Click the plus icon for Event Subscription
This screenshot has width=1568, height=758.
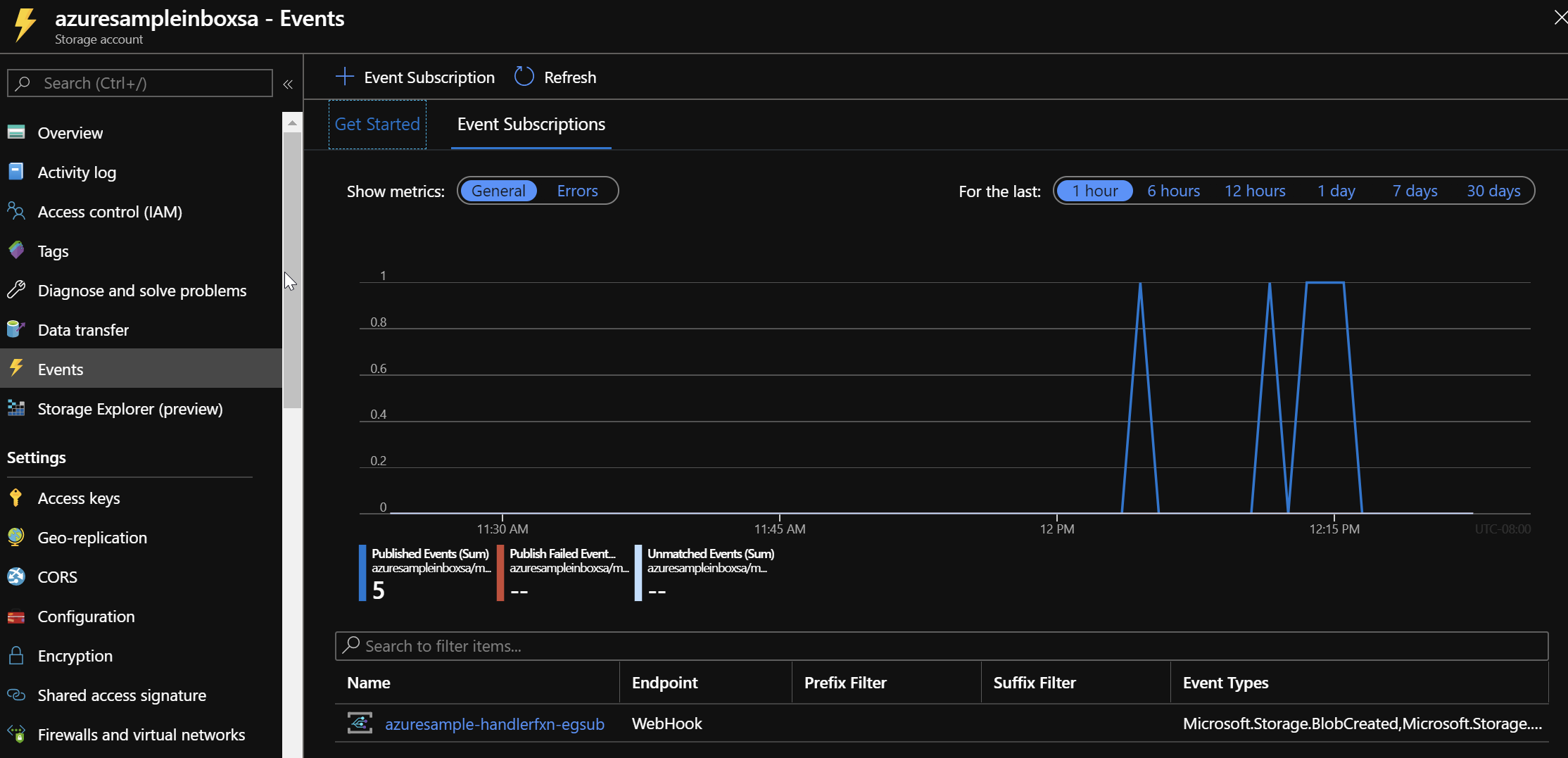coord(344,76)
